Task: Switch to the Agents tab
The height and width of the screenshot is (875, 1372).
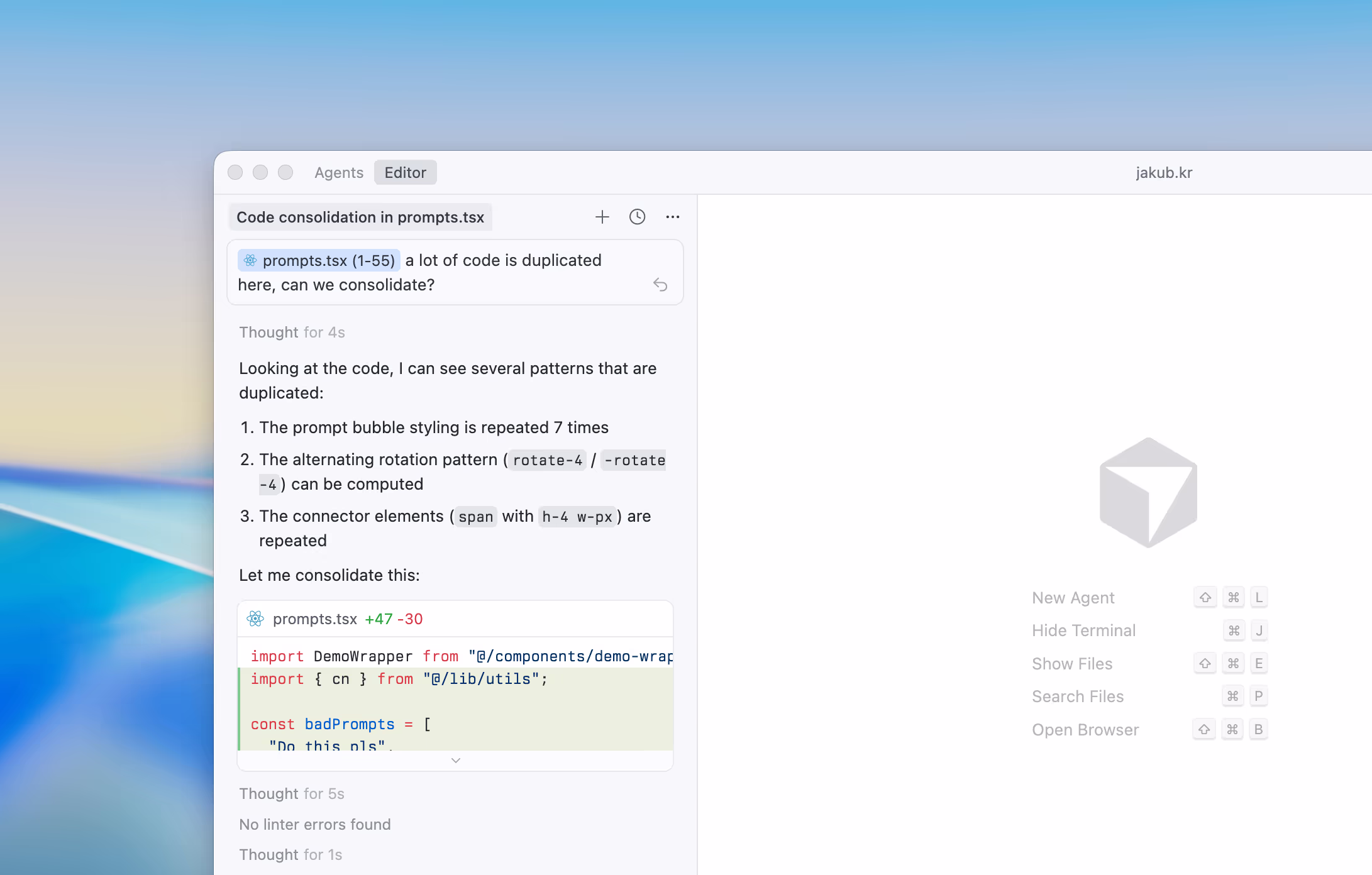Action: tap(339, 172)
